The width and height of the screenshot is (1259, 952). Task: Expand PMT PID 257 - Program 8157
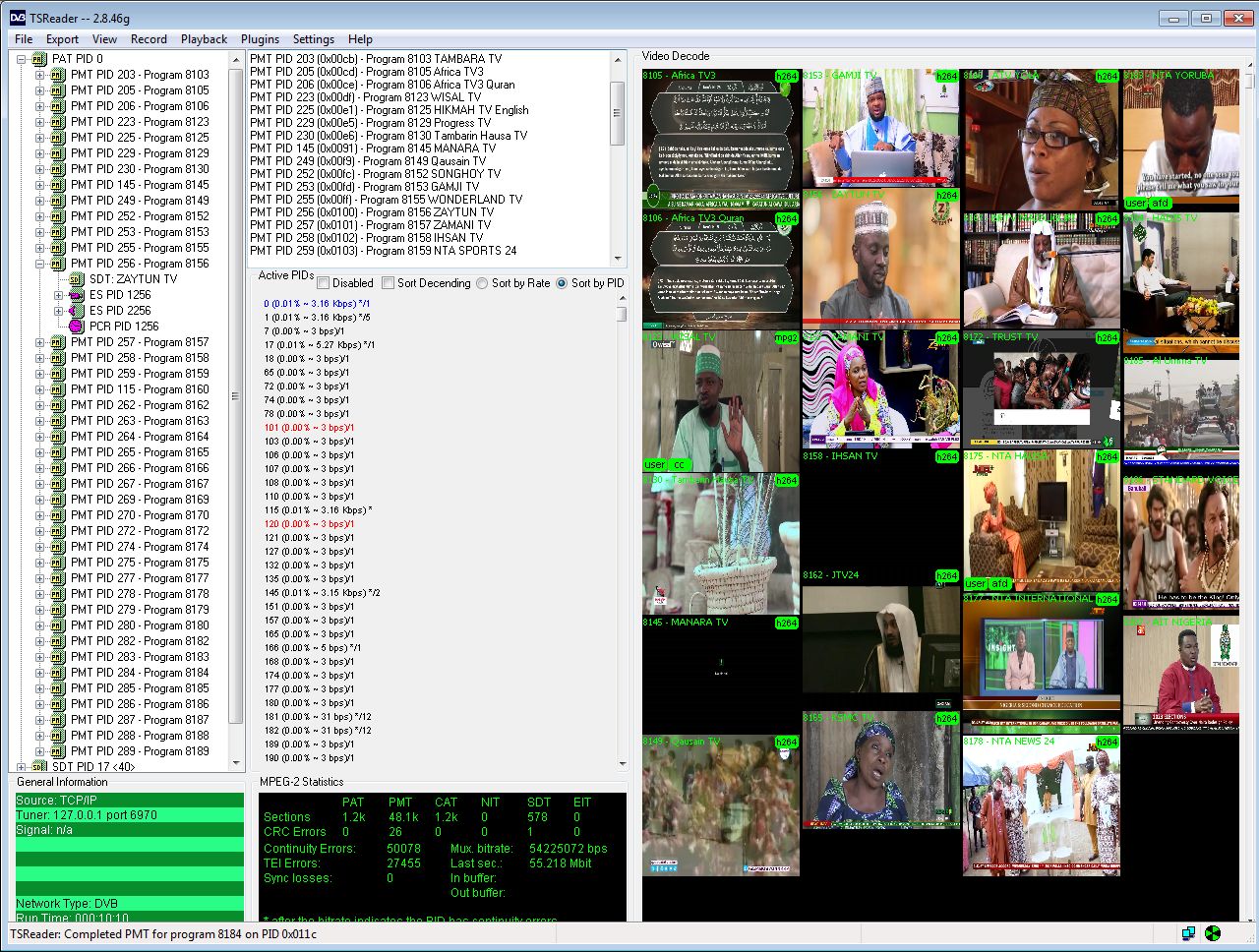pos(39,342)
